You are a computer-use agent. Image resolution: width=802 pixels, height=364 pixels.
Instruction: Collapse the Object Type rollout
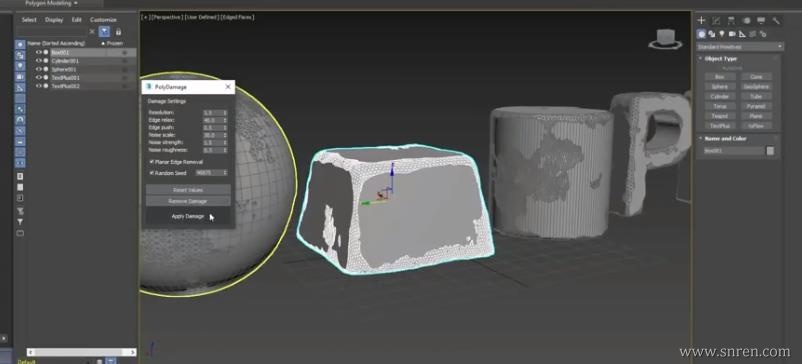(720, 59)
